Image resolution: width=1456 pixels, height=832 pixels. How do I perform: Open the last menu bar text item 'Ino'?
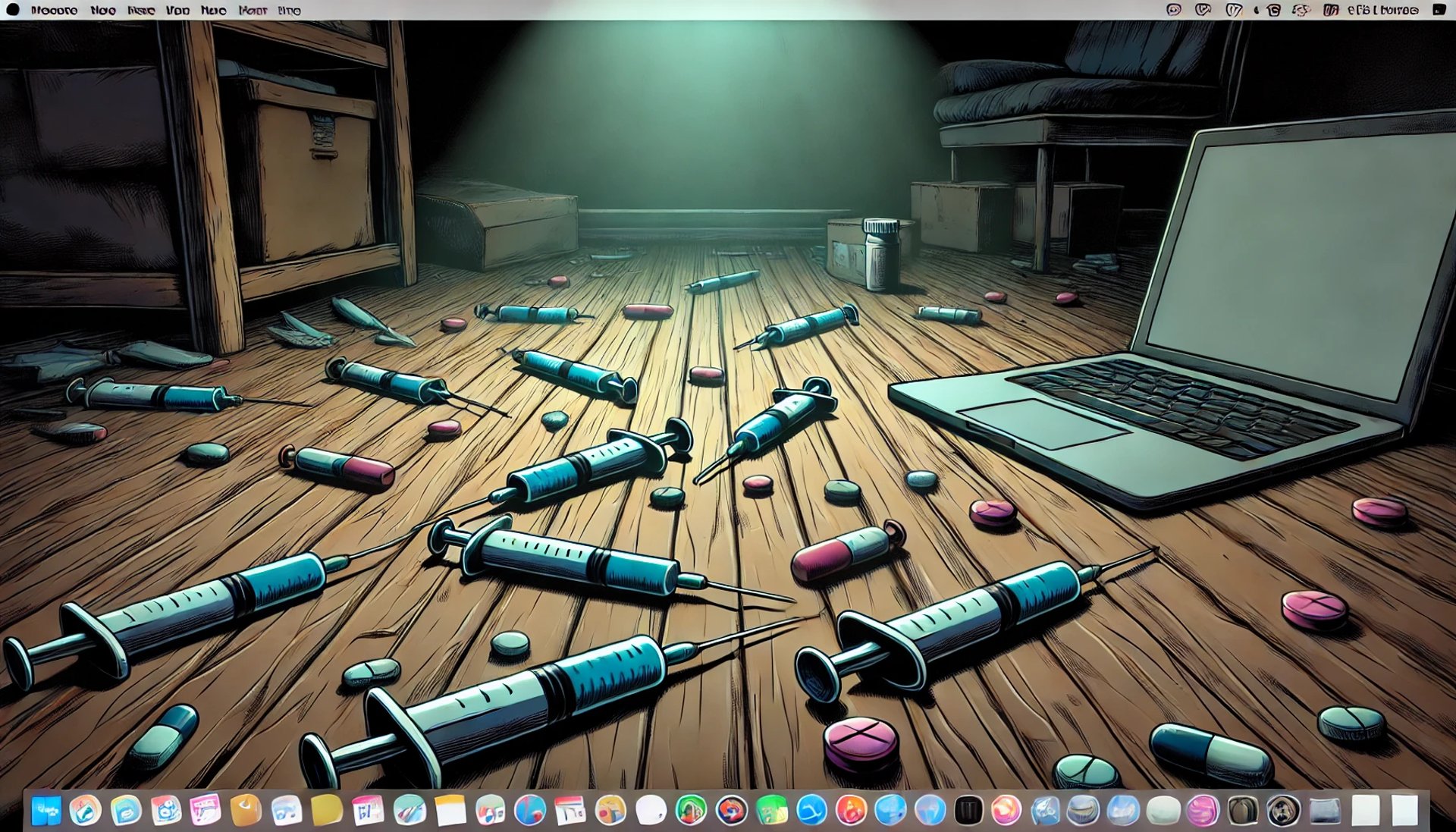point(289,11)
